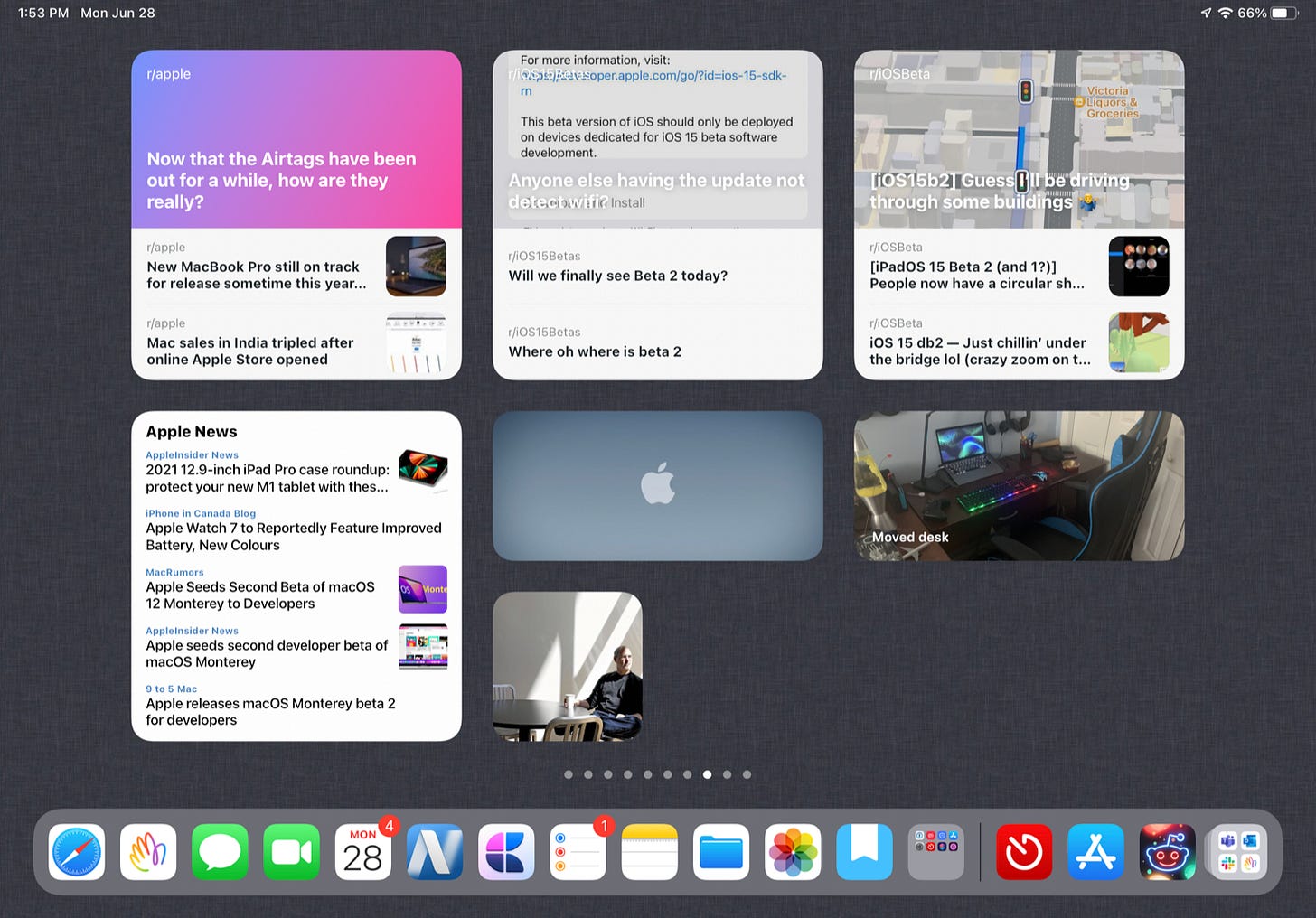The image size is (1316, 918).
Task: Tap the under the bridge post thumbnail
Action: (x=1139, y=342)
